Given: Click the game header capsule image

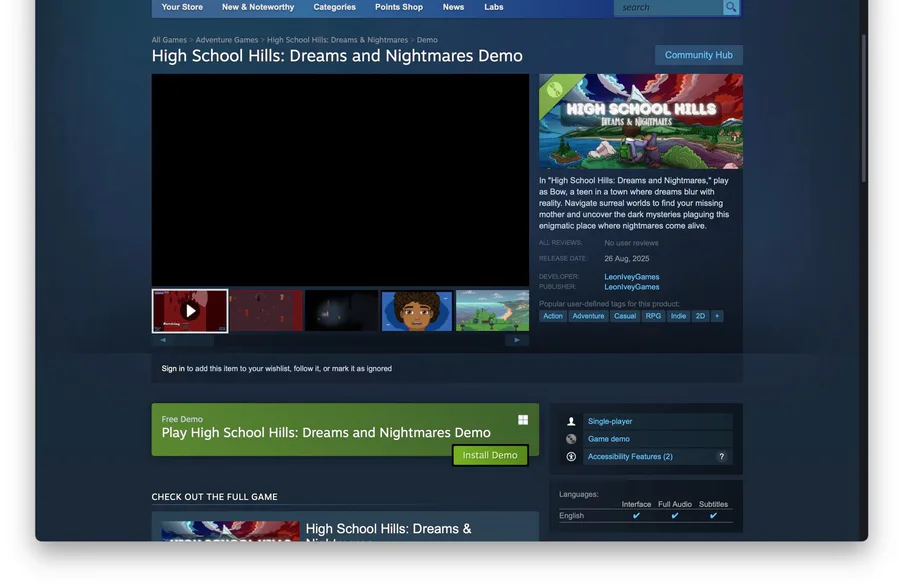Looking at the screenshot, I should pyautogui.click(x=641, y=121).
